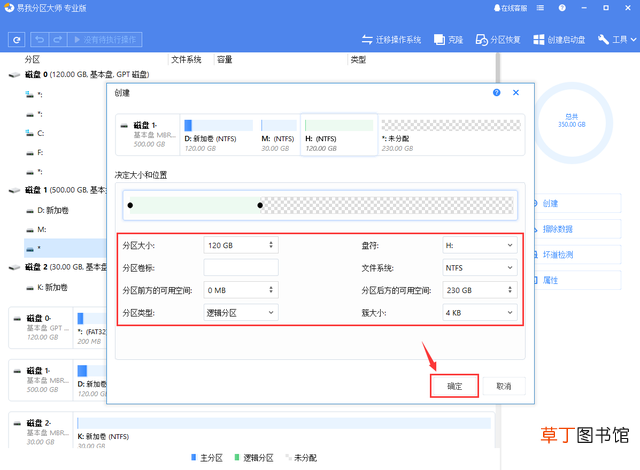
Task: Click the 分区前方的可用空间 0 MB field
Action: coord(241,290)
